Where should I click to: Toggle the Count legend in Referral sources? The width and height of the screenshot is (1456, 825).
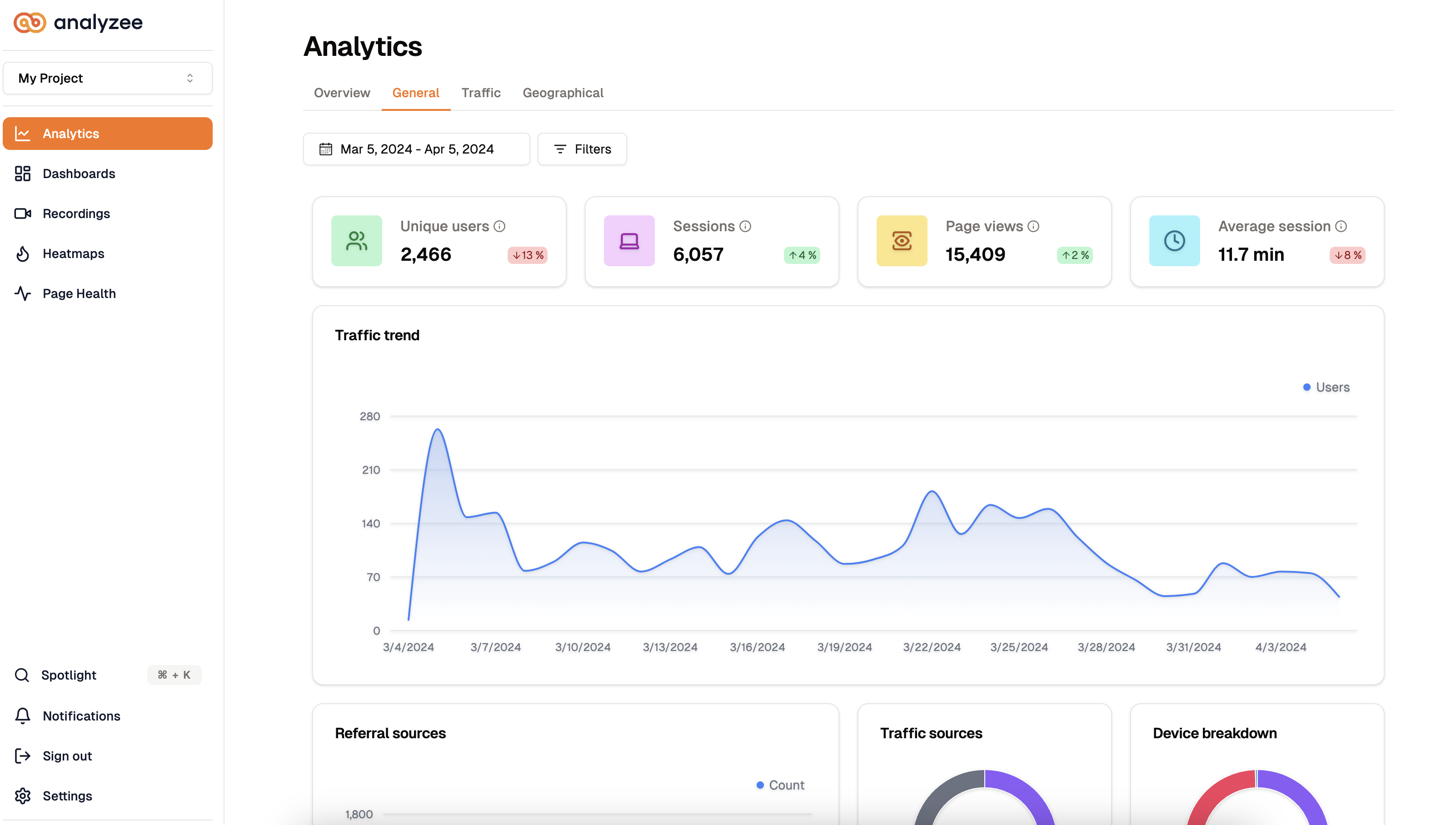(x=780, y=785)
